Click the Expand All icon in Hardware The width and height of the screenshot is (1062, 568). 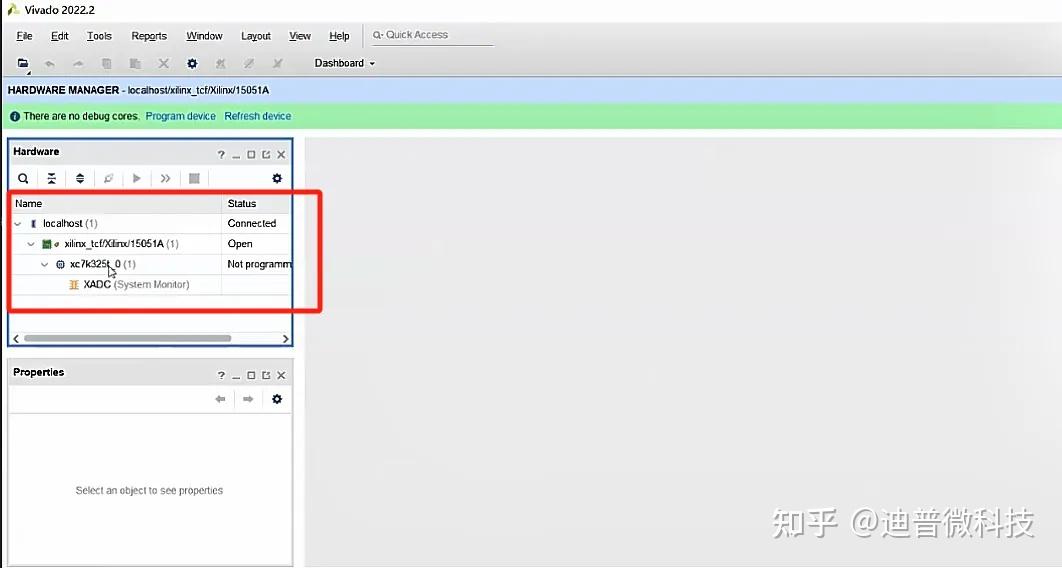80,179
